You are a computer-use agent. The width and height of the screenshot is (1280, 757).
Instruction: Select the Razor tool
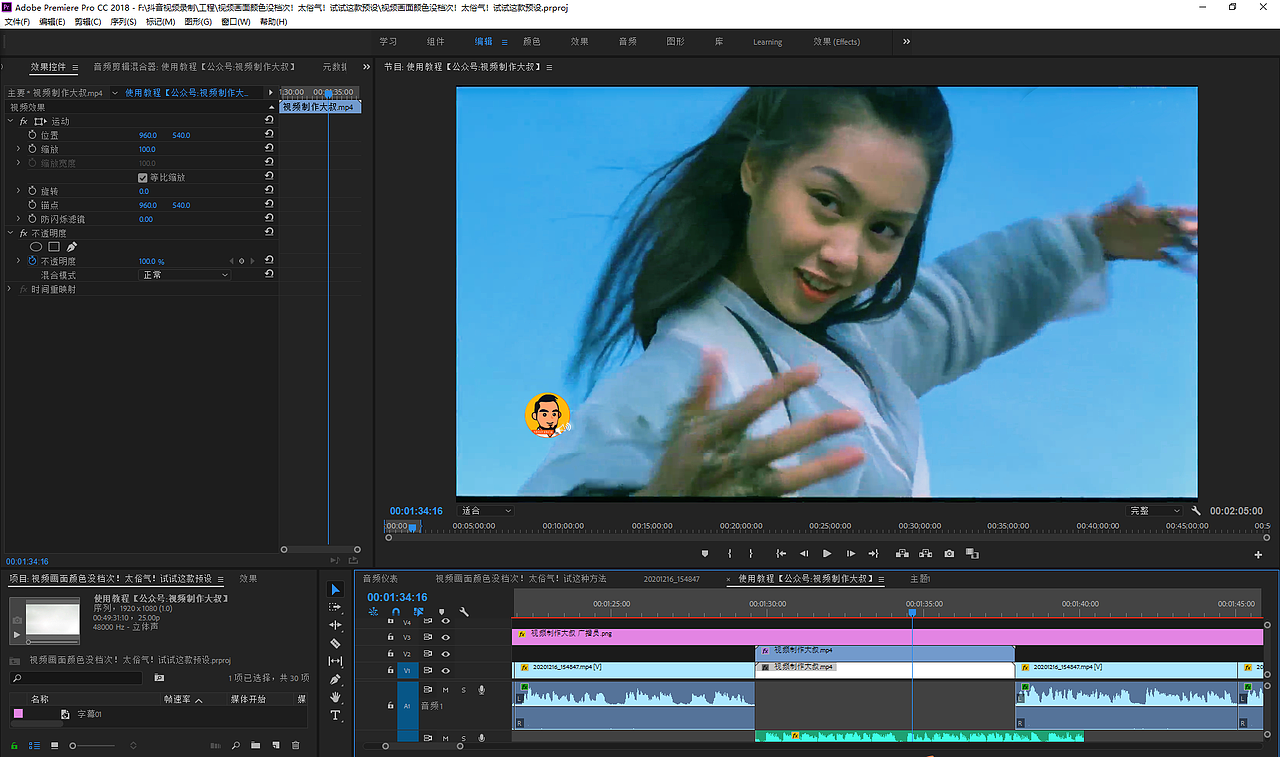(x=335, y=643)
